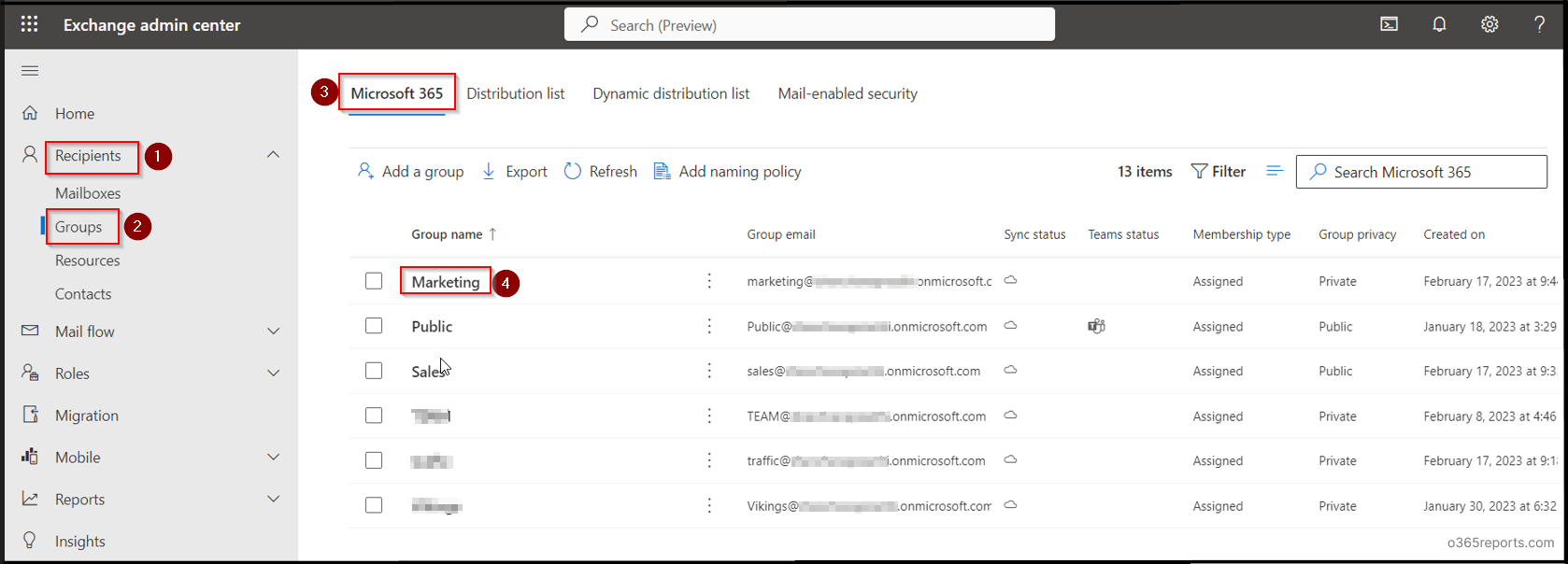
Task: Select the Public group checkbox
Action: point(374,326)
